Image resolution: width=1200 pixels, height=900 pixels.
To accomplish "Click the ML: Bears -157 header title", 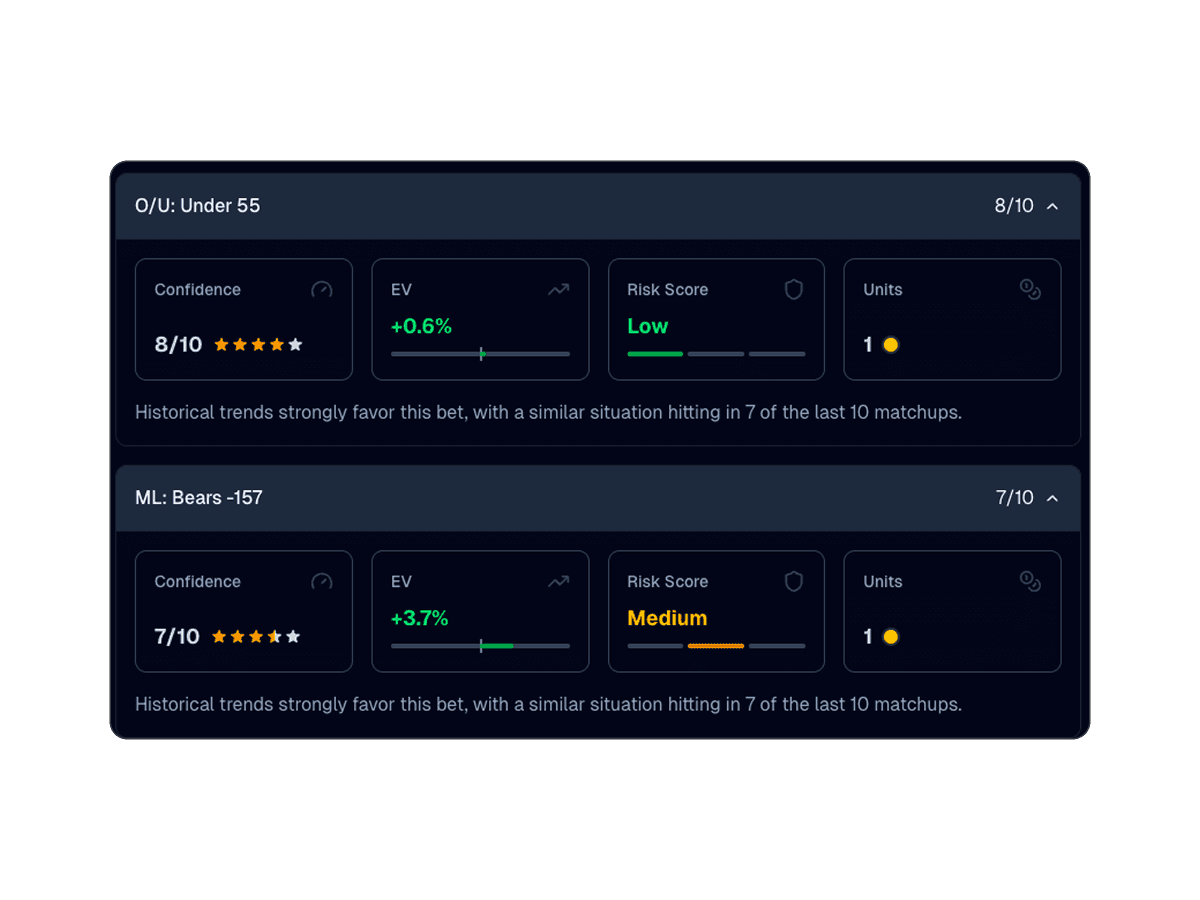I will [x=199, y=498].
